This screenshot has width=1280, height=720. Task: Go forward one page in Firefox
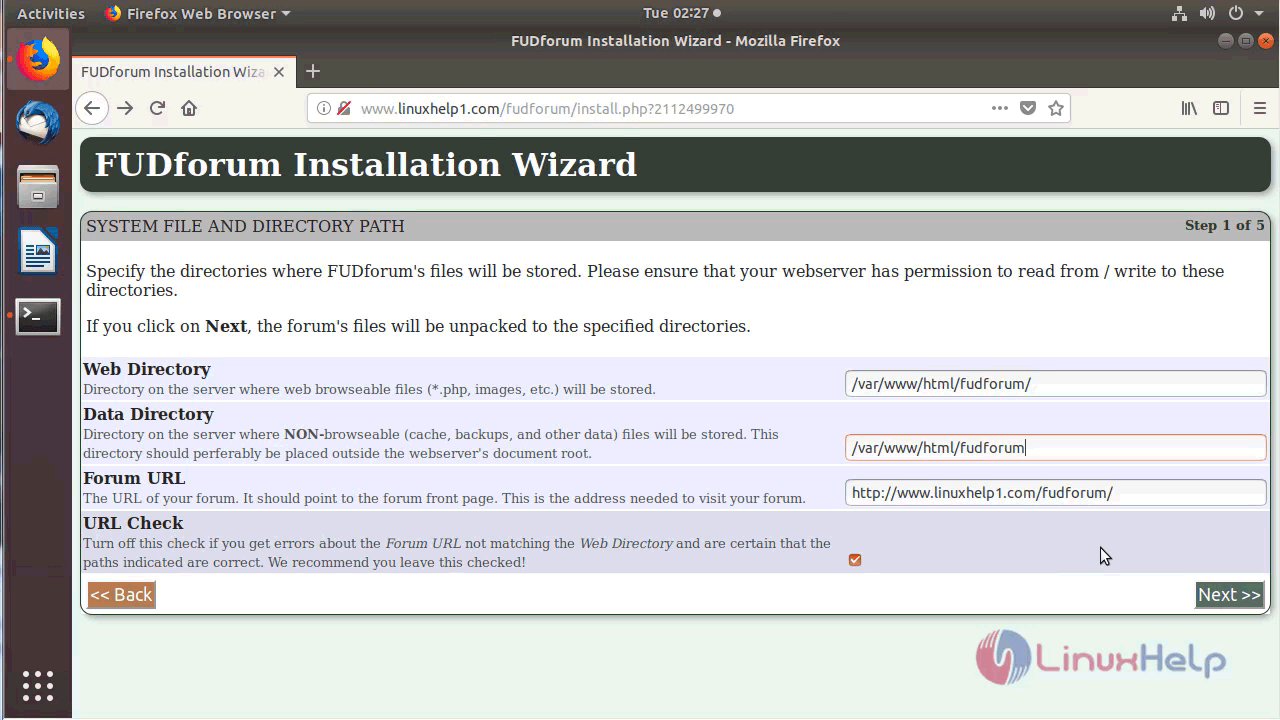pyautogui.click(x=125, y=108)
